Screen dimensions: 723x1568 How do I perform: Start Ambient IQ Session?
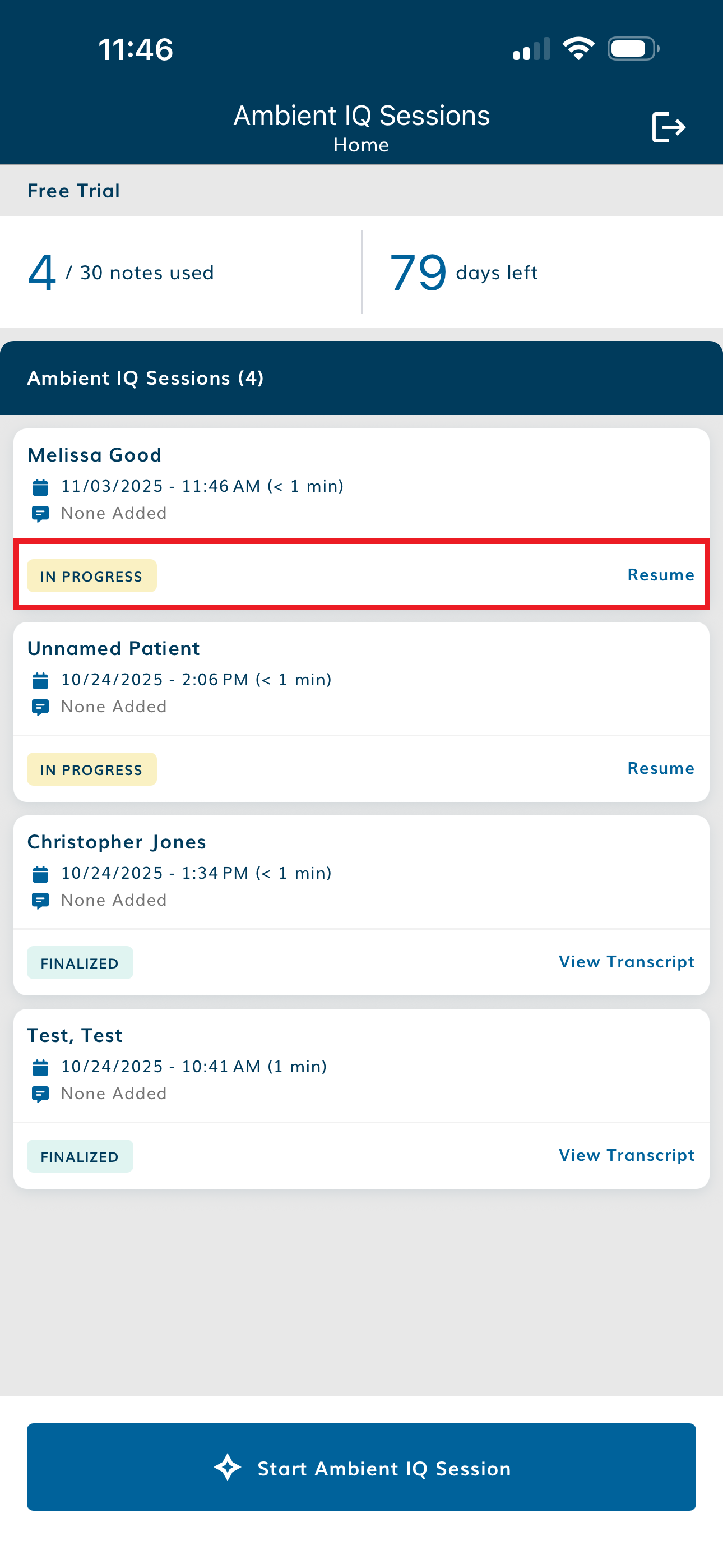361,1468
